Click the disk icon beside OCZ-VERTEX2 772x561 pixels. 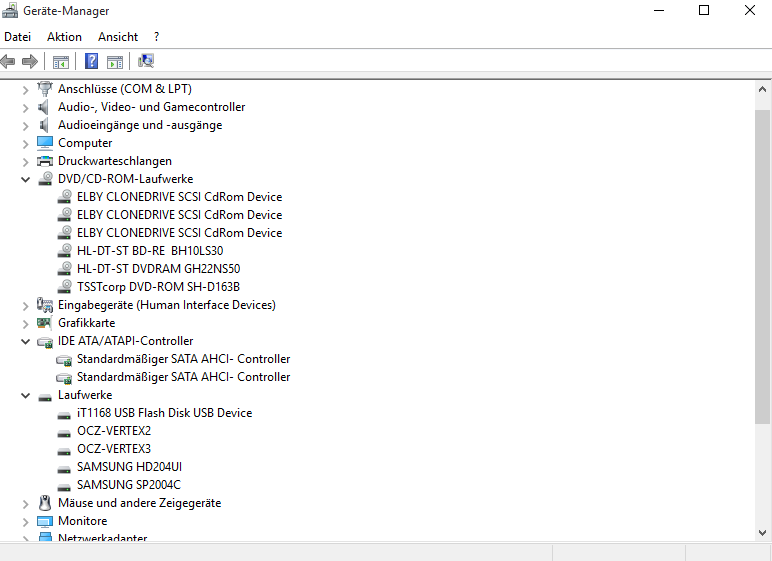click(x=64, y=433)
